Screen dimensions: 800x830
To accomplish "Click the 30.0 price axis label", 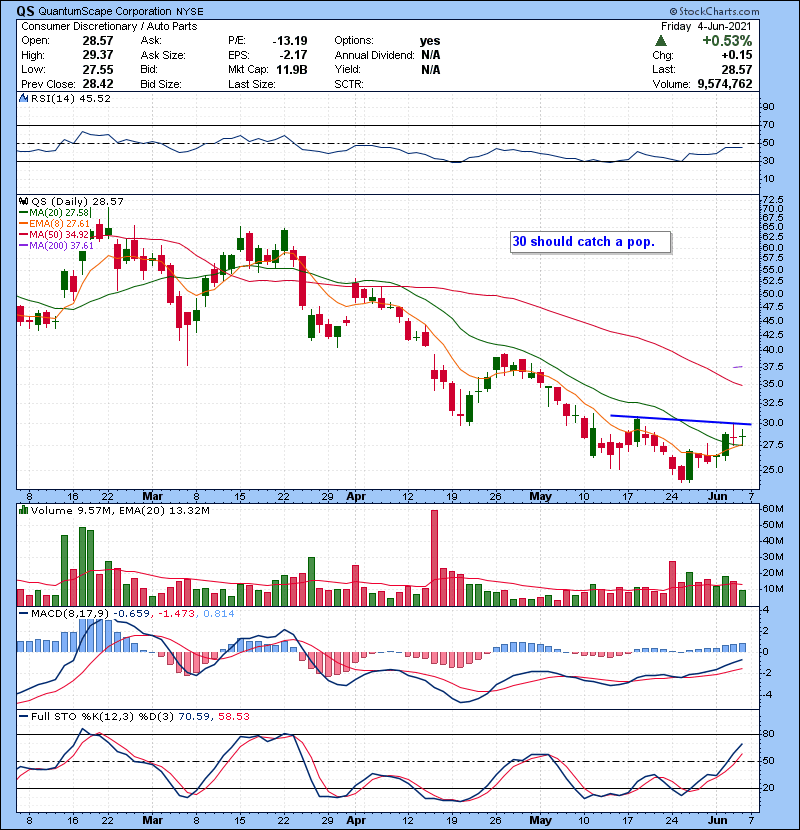I will (773, 422).
